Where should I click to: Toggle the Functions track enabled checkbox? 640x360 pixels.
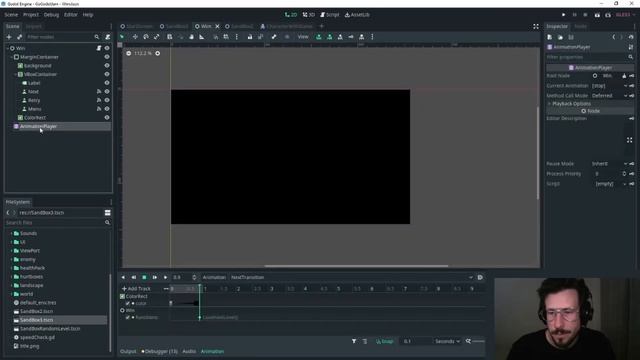click(x=128, y=318)
